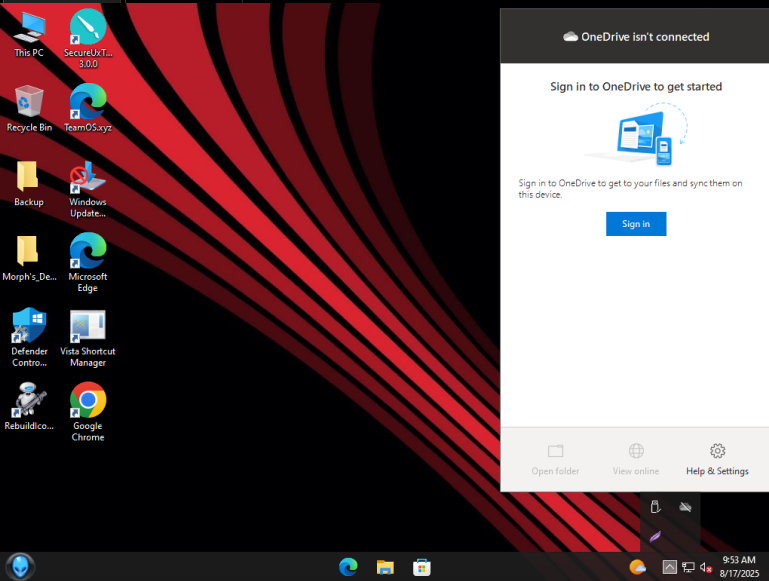Click the OneDrive crossed-cloud tray icon

pyautogui.click(x=685, y=507)
